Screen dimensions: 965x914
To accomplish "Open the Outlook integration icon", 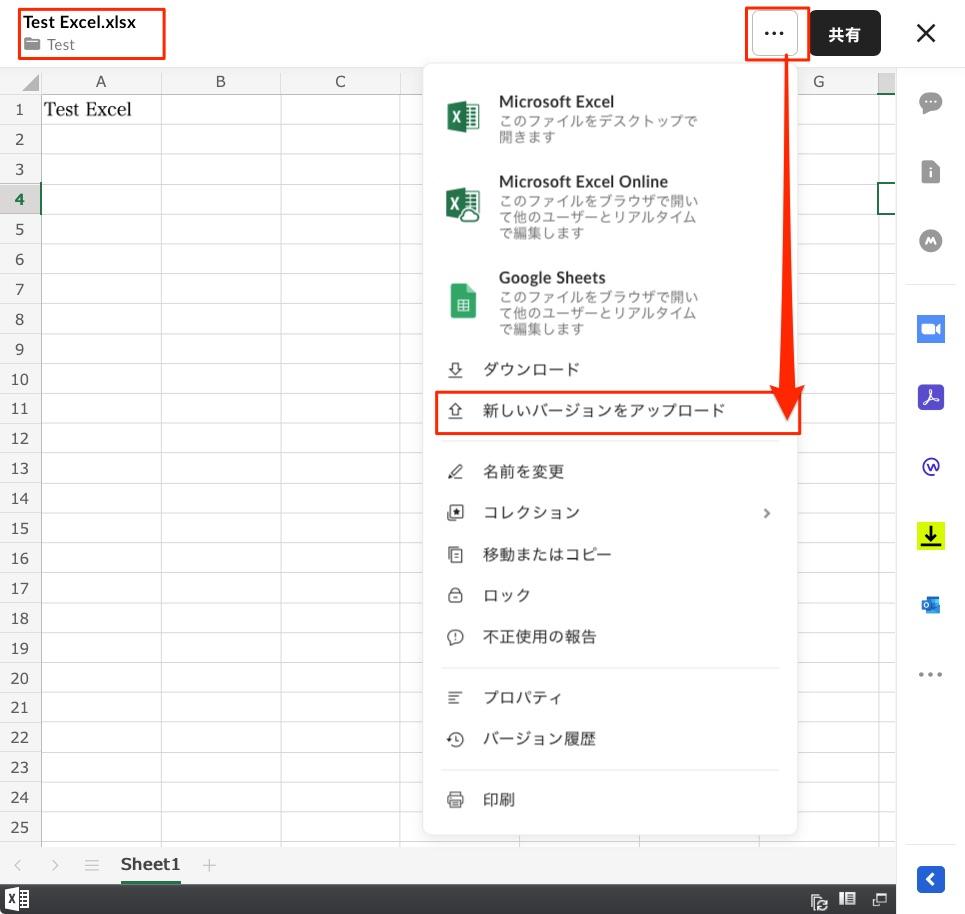I will [x=931, y=605].
